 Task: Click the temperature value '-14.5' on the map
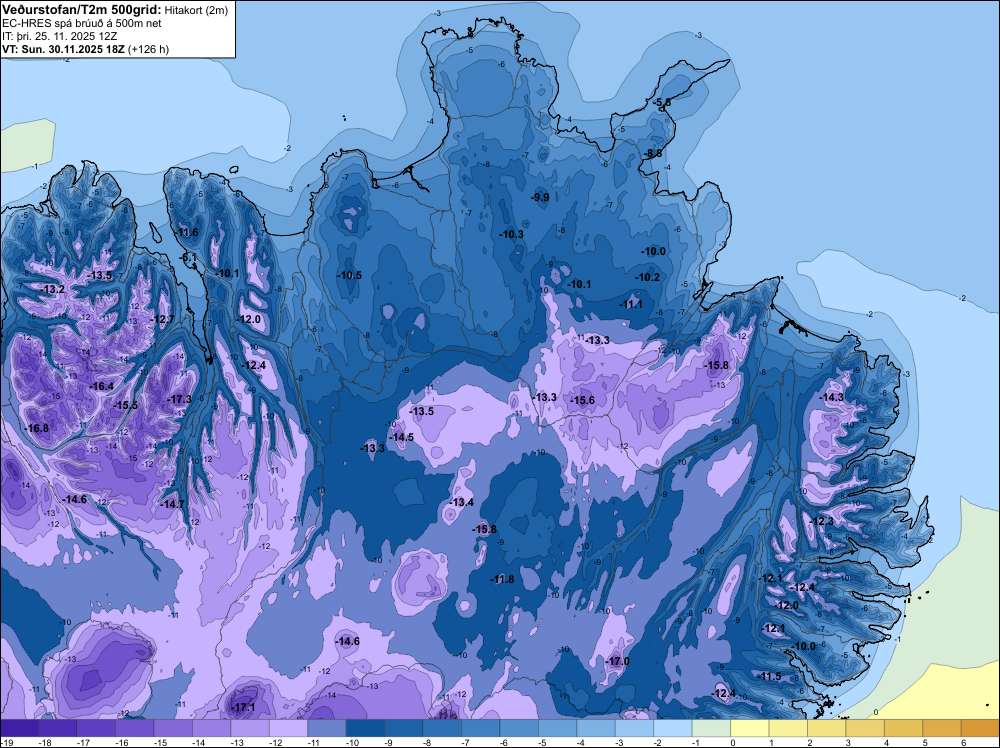402,437
